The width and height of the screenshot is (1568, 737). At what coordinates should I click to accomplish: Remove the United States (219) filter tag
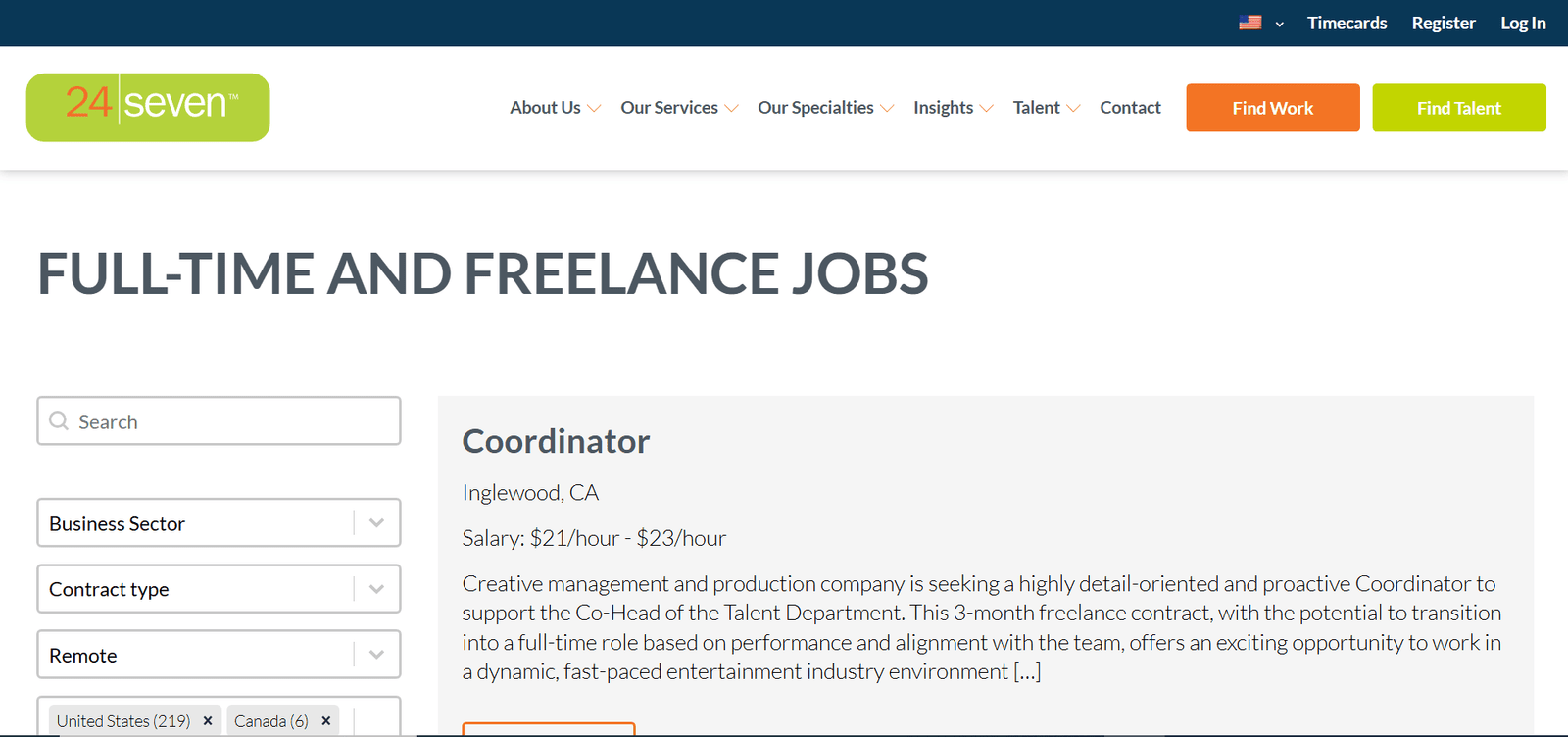(208, 720)
